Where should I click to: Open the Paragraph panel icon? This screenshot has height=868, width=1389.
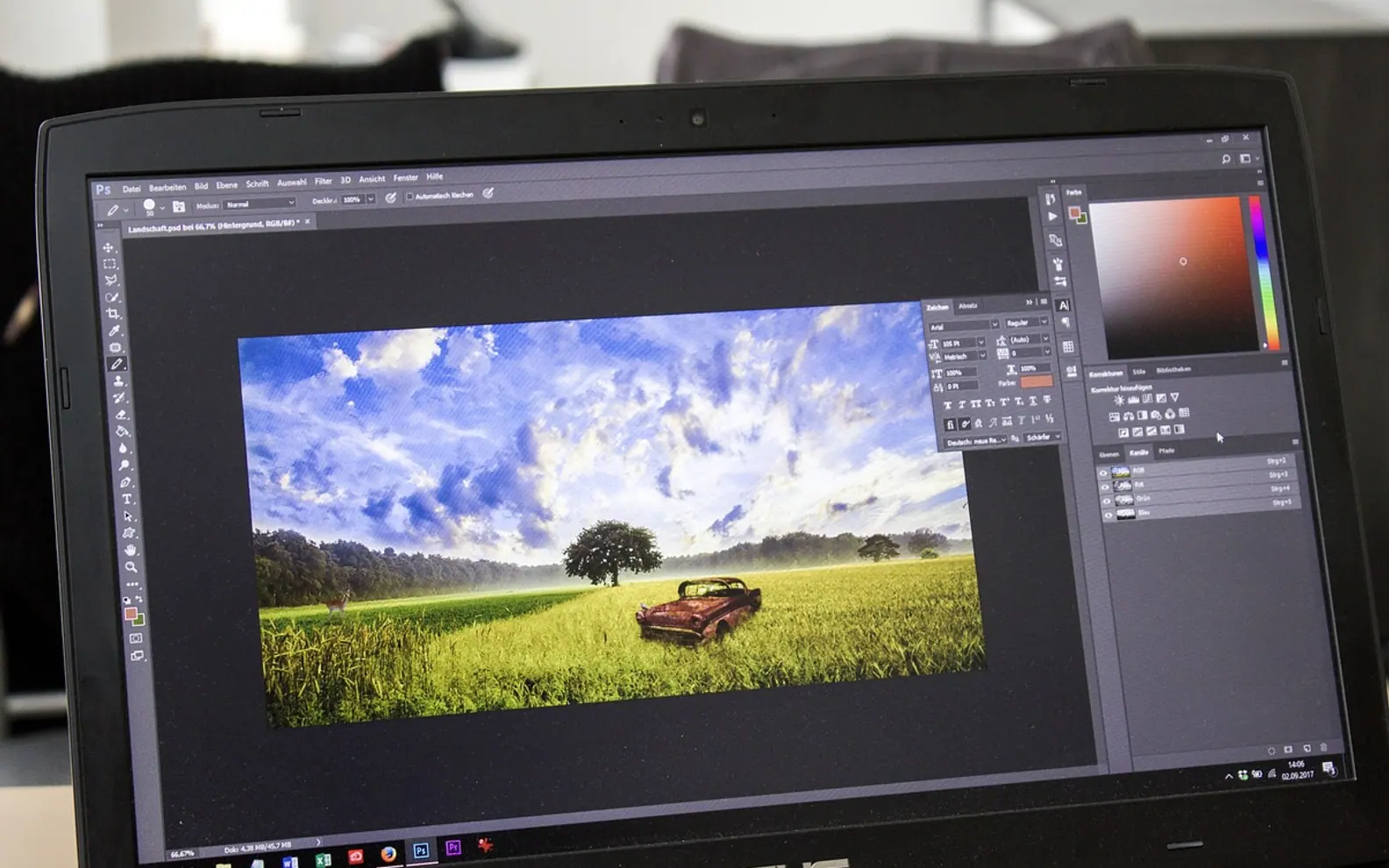[x=1065, y=323]
